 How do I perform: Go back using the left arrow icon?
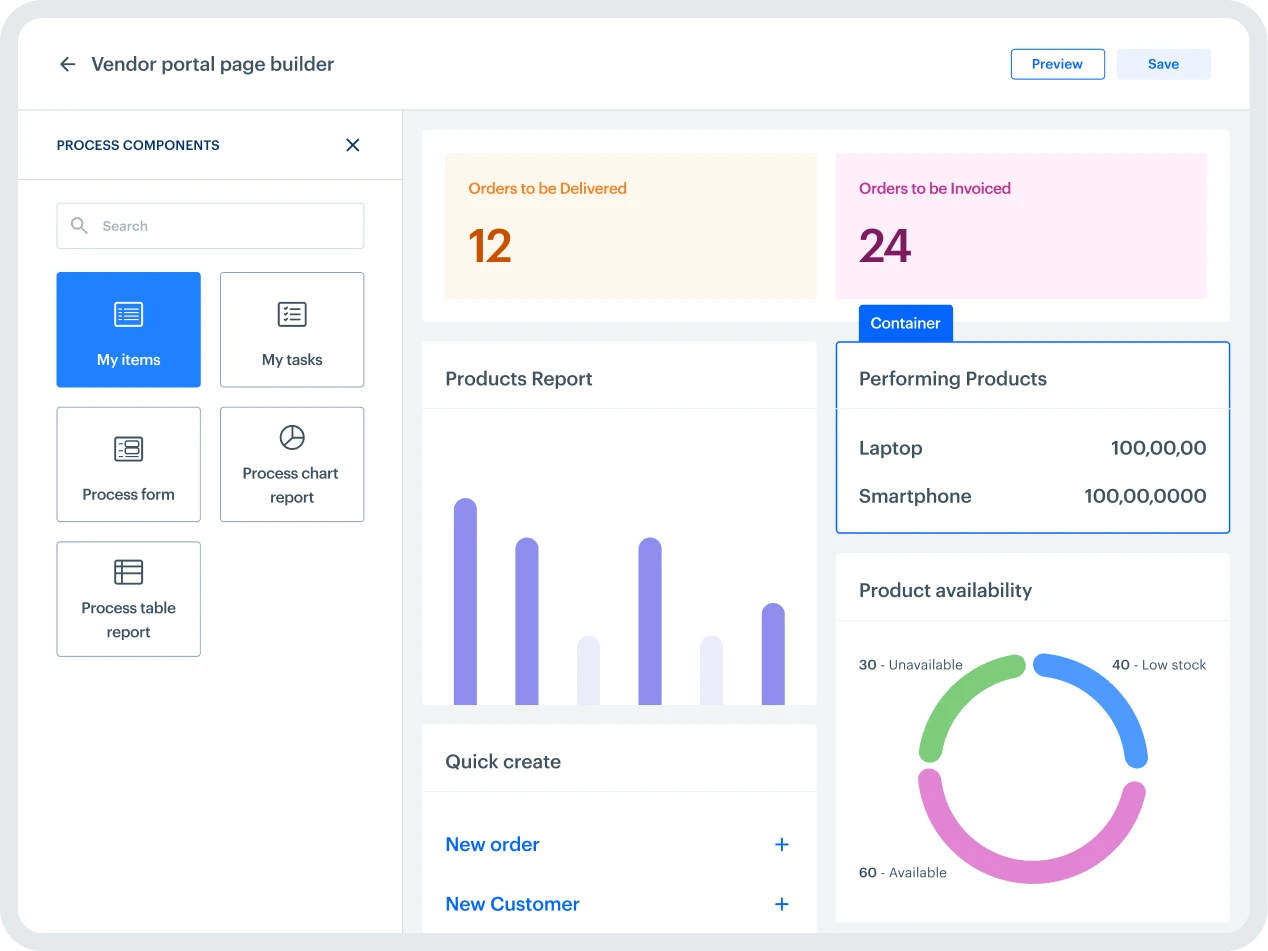(68, 64)
